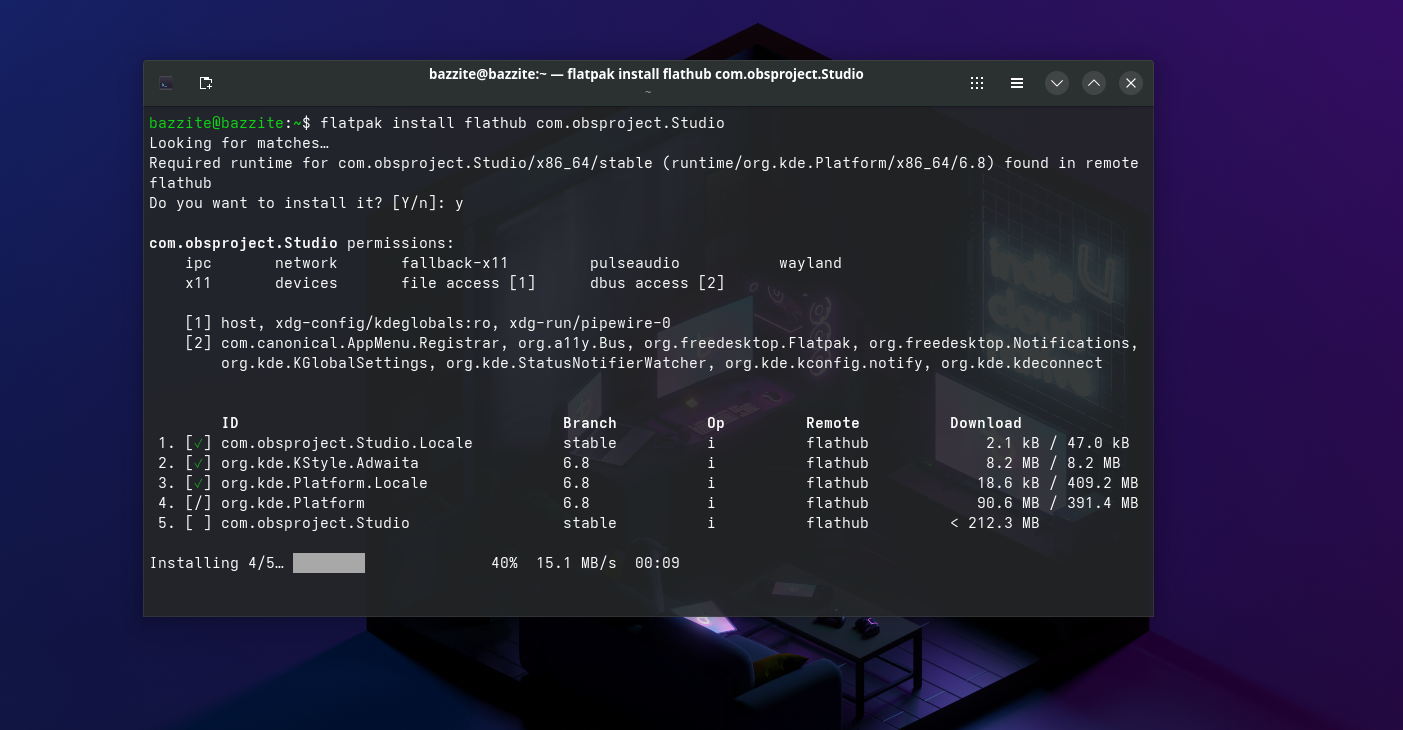Click the Download column header
Image resolution: width=1403 pixels, height=730 pixels.
(x=985, y=423)
